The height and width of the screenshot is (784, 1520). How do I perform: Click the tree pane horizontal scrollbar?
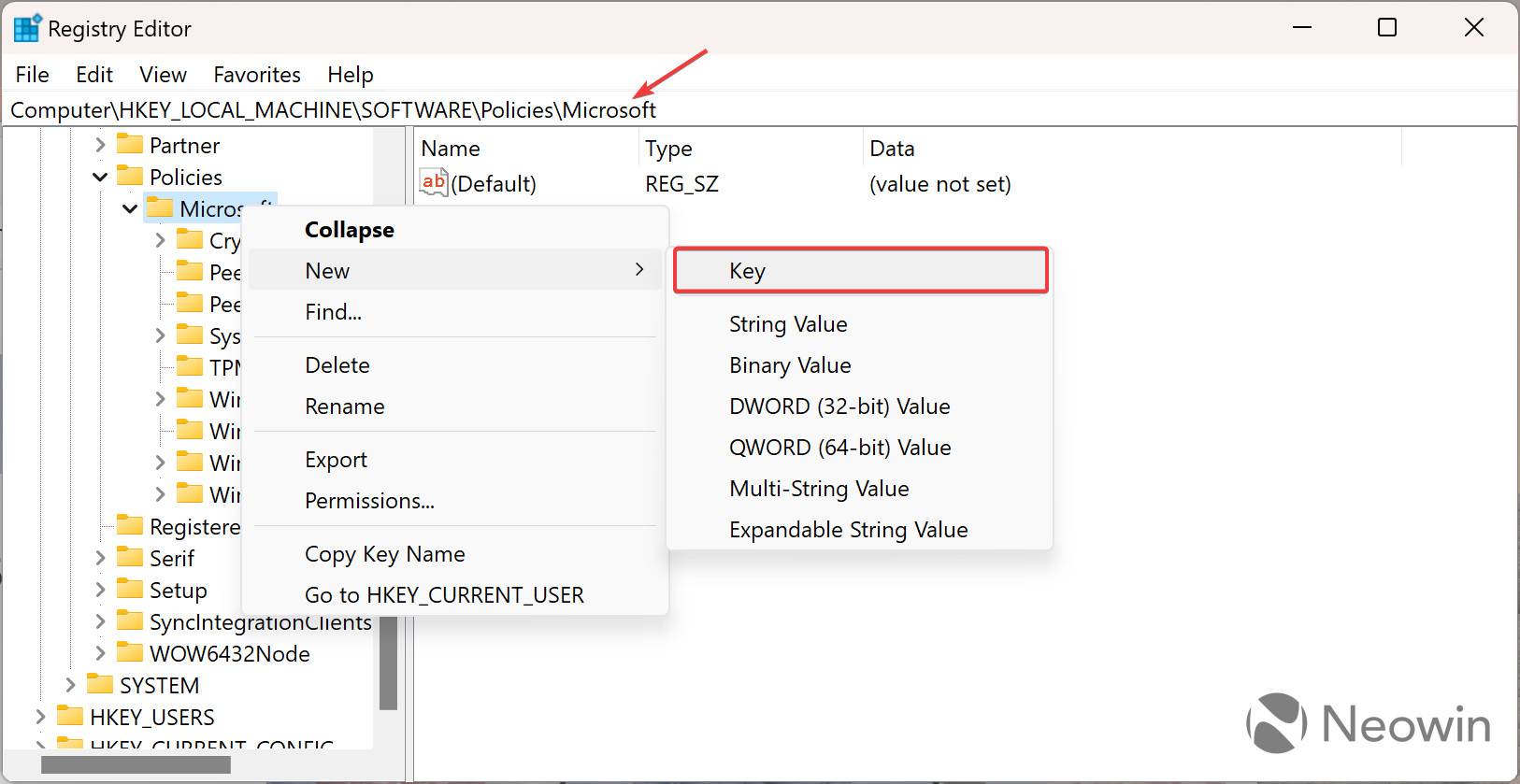click(136, 764)
